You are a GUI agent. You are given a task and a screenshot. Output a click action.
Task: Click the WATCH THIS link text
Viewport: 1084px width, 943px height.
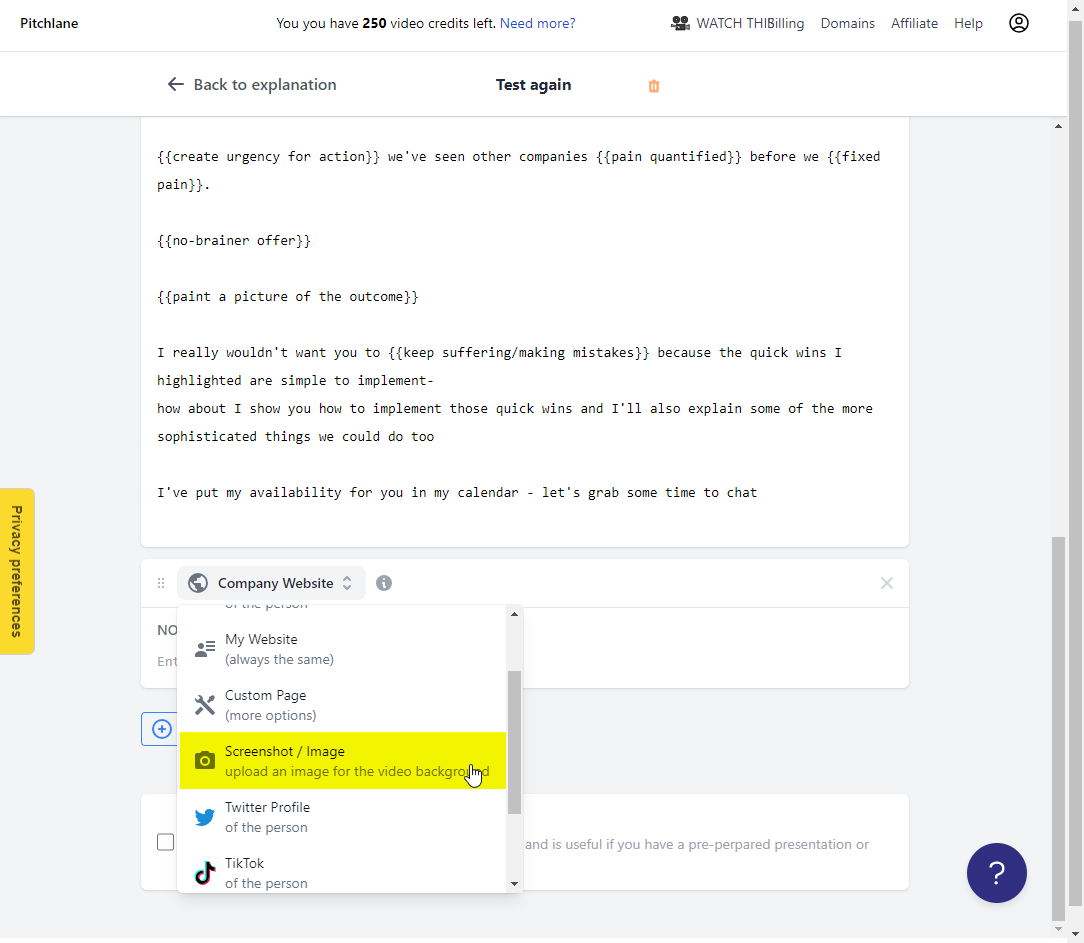pyautogui.click(x=731, y=24)
